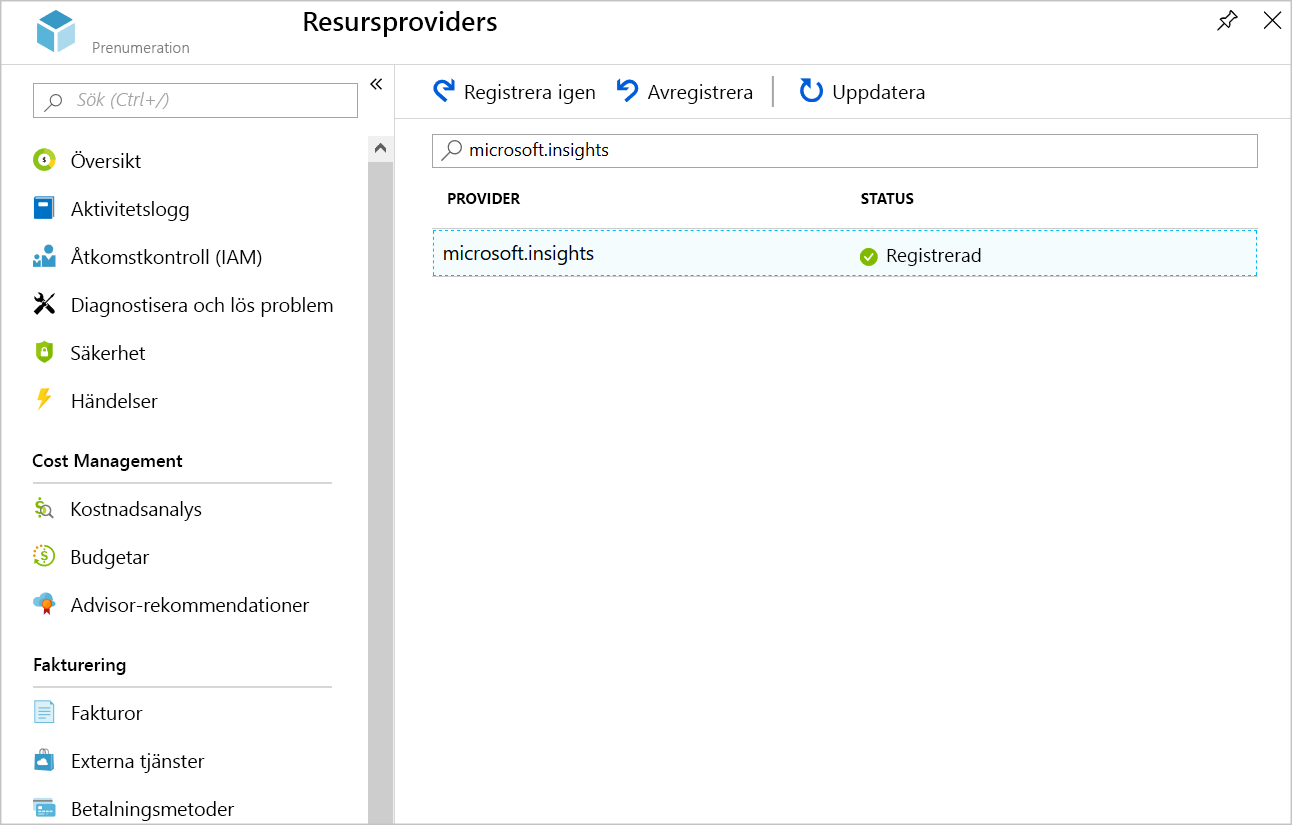Click the Händelser lightning bolt icon
Screen dimensions: 1292x825
point(44,400)
